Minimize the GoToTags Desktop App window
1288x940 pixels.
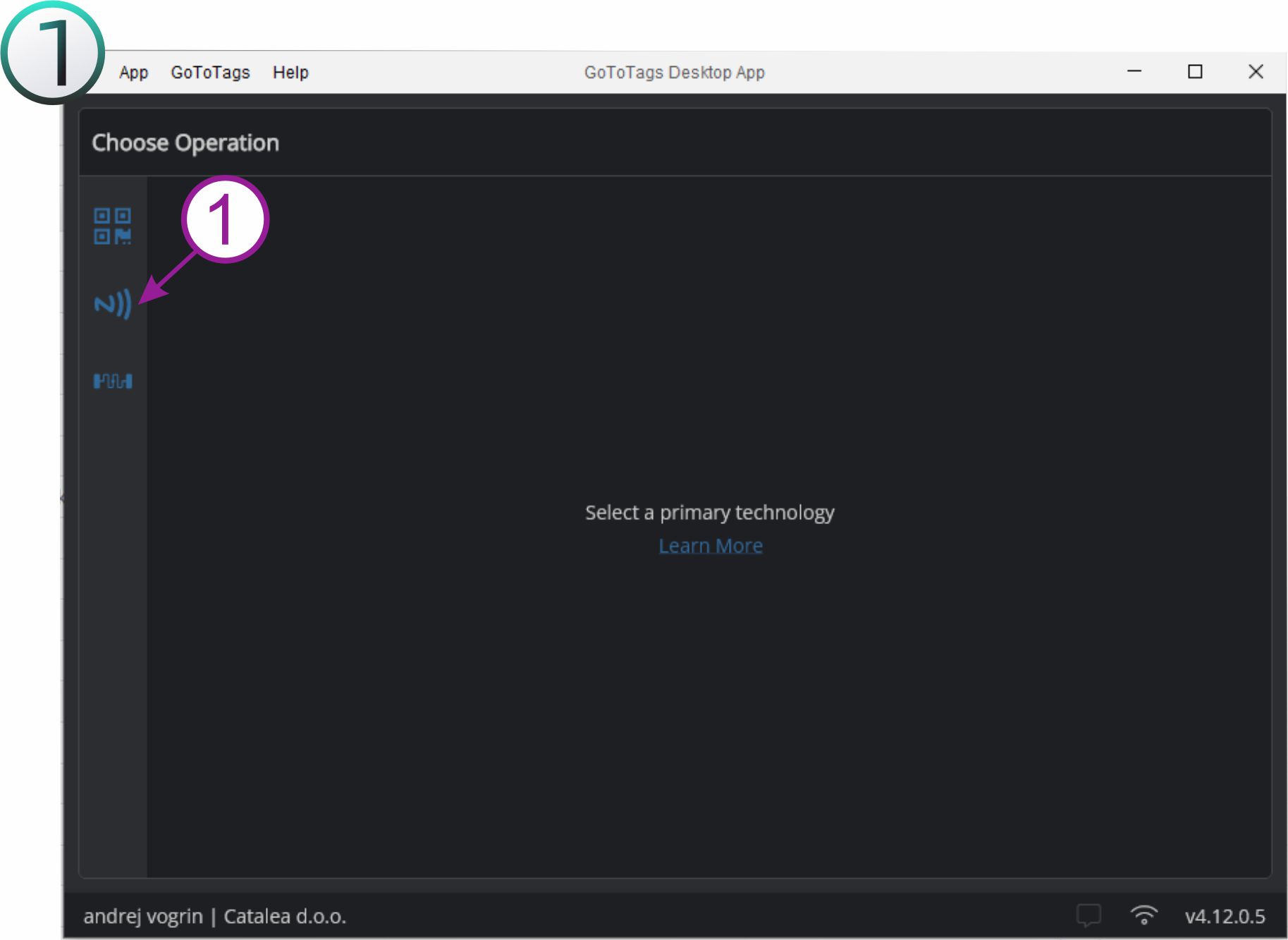click(1134, 71)
